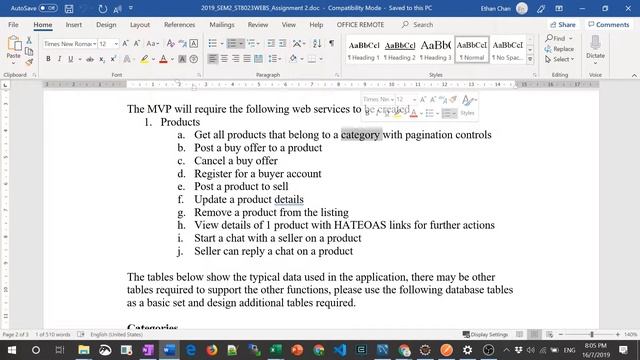Image resolution: width=640 pixels, height=360 pixels.
Task: Open Visual Studio Code from taskbar
Action: 340,350
